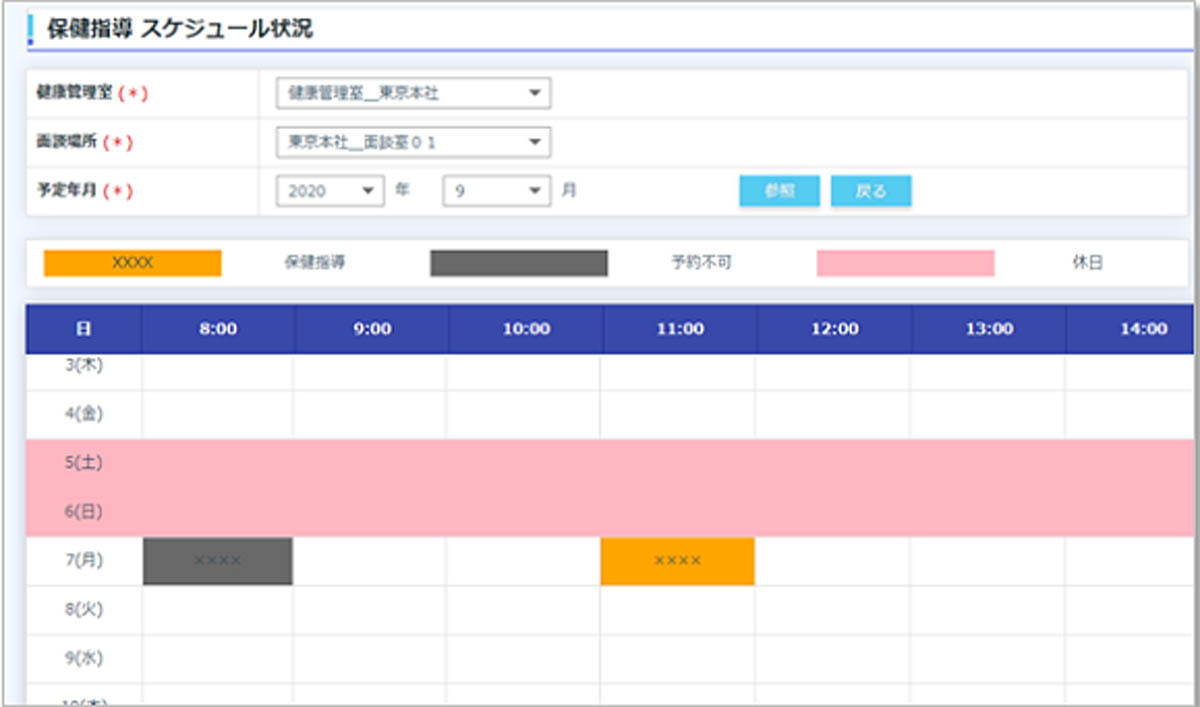The height and width of the screenshot is (707, 1200).
Task: Click the orange XXXX legend swatch
Action: click(132, 263)
